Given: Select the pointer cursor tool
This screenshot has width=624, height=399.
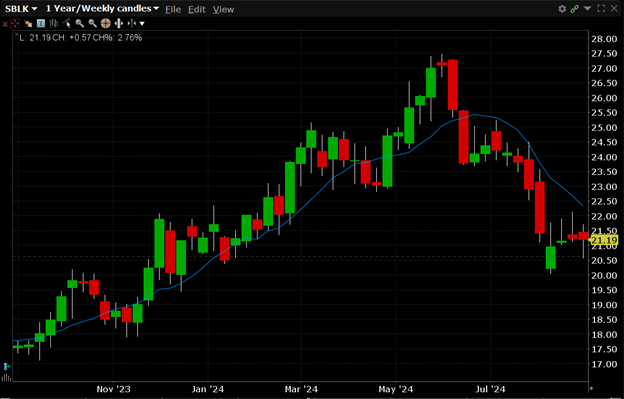Looking at the screenshot, I should point(66,23).
